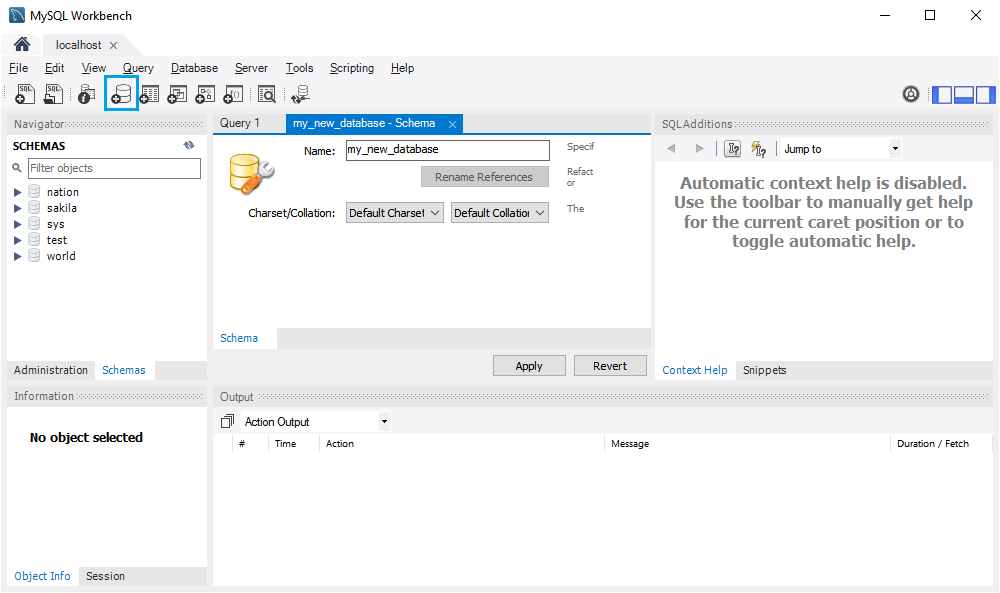Switch to the Snippets tab
This screenshot has width=1000, height=593.
(764, 370)
